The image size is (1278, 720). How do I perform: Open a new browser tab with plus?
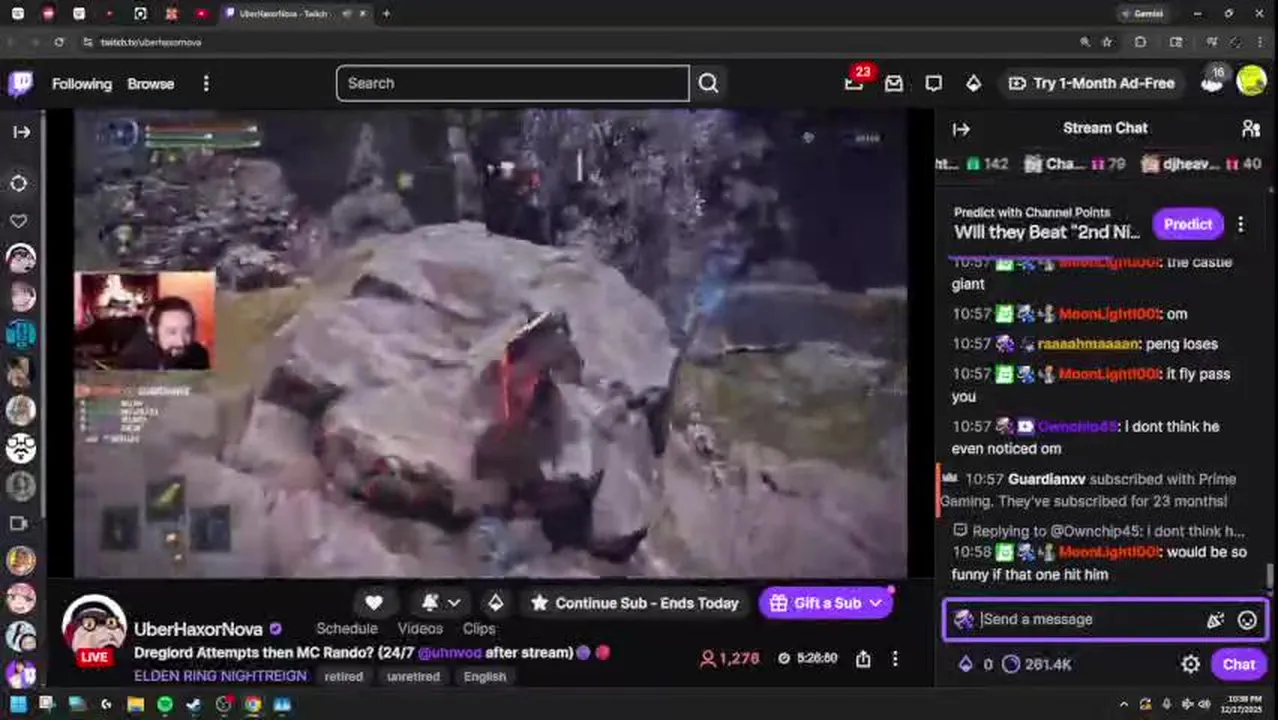click(x=386, y=13)
